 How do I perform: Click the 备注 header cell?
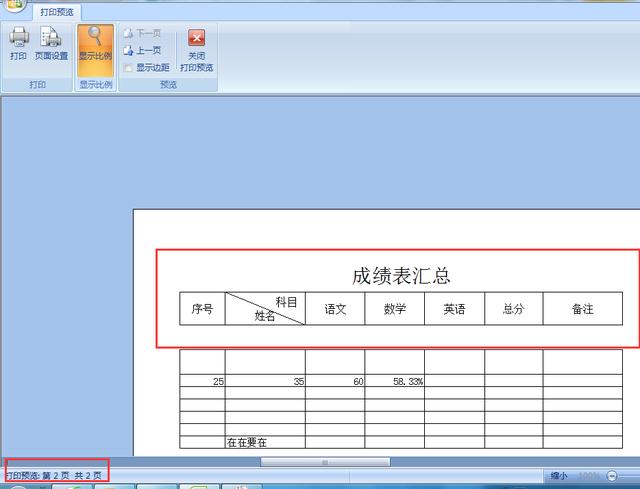pyautogui.click(x=582, y=309)
